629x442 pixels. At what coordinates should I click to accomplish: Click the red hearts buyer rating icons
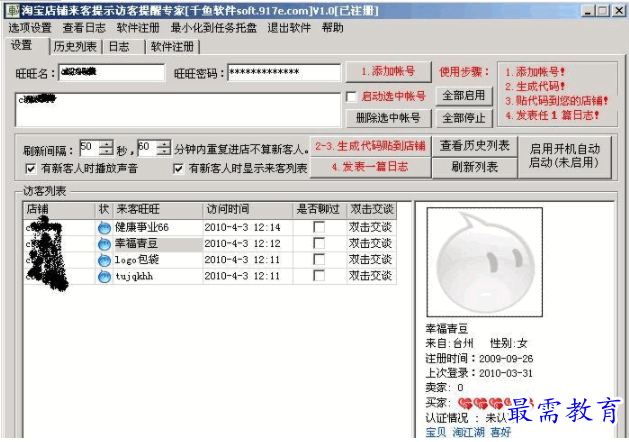pyautogui.click(x=495, y=402)
